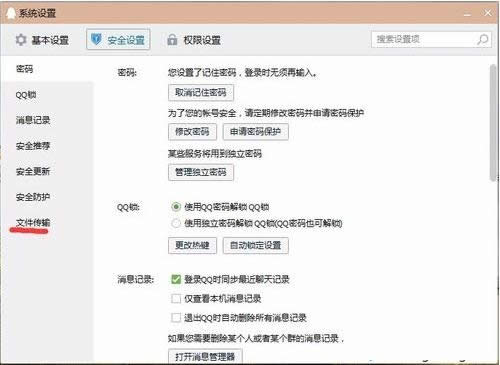Image resolution: width=500 pixels, height=365 pixels.
Task: Minimize the 系统设置 window
Action: 468,14
